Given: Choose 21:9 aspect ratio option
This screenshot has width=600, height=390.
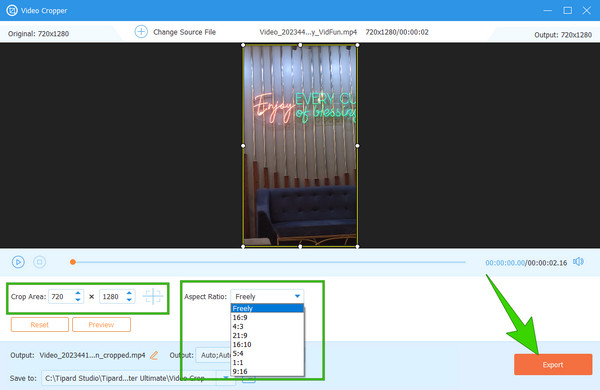Looking at the screenshot, I should 267,335.
